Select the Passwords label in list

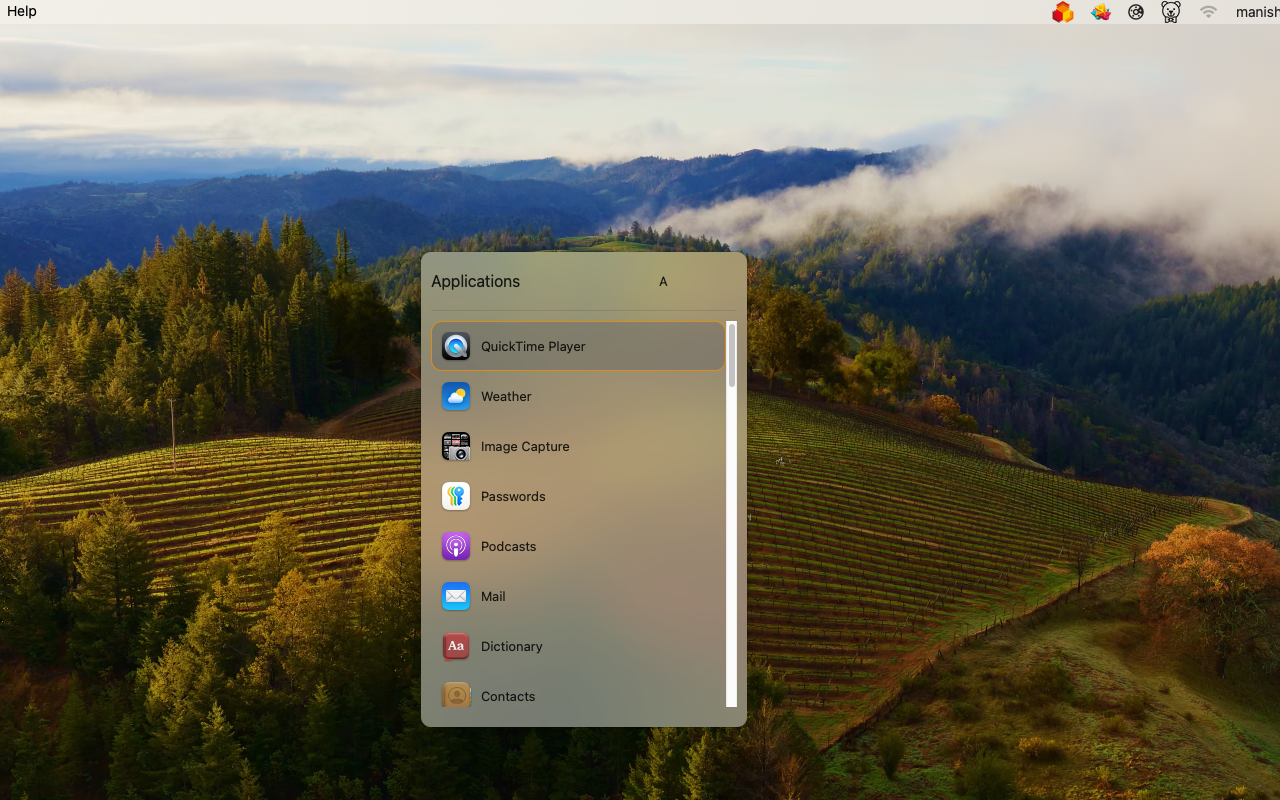point(513,496)
